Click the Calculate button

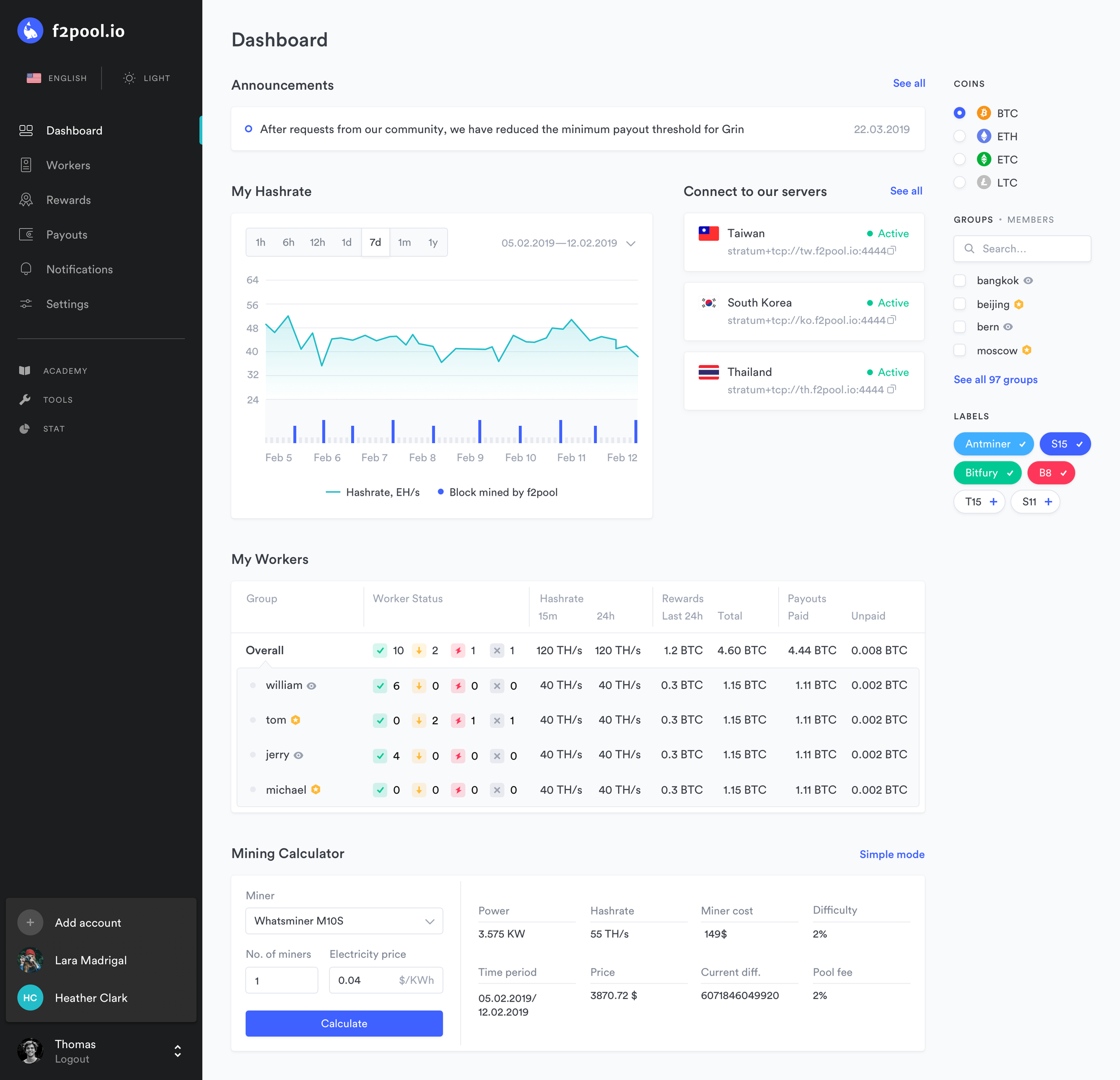344,1023
